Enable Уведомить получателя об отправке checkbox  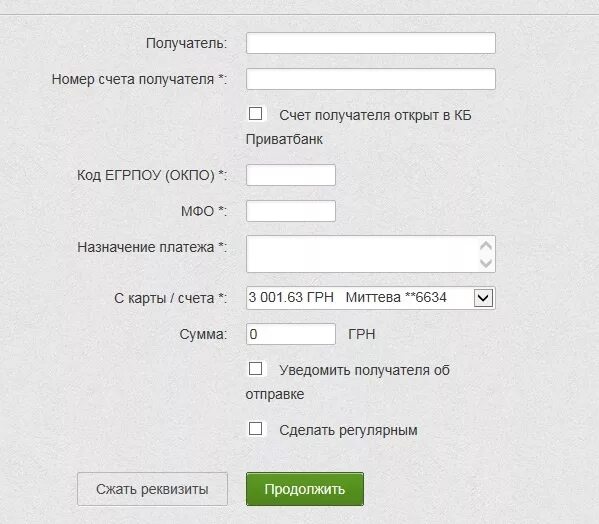click(x=255, y=369)
